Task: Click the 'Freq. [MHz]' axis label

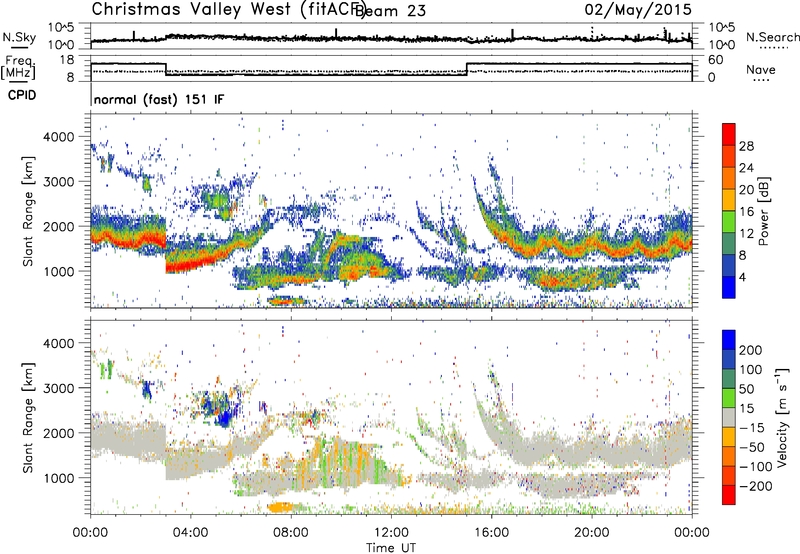Action: click(x=18, y=67)
